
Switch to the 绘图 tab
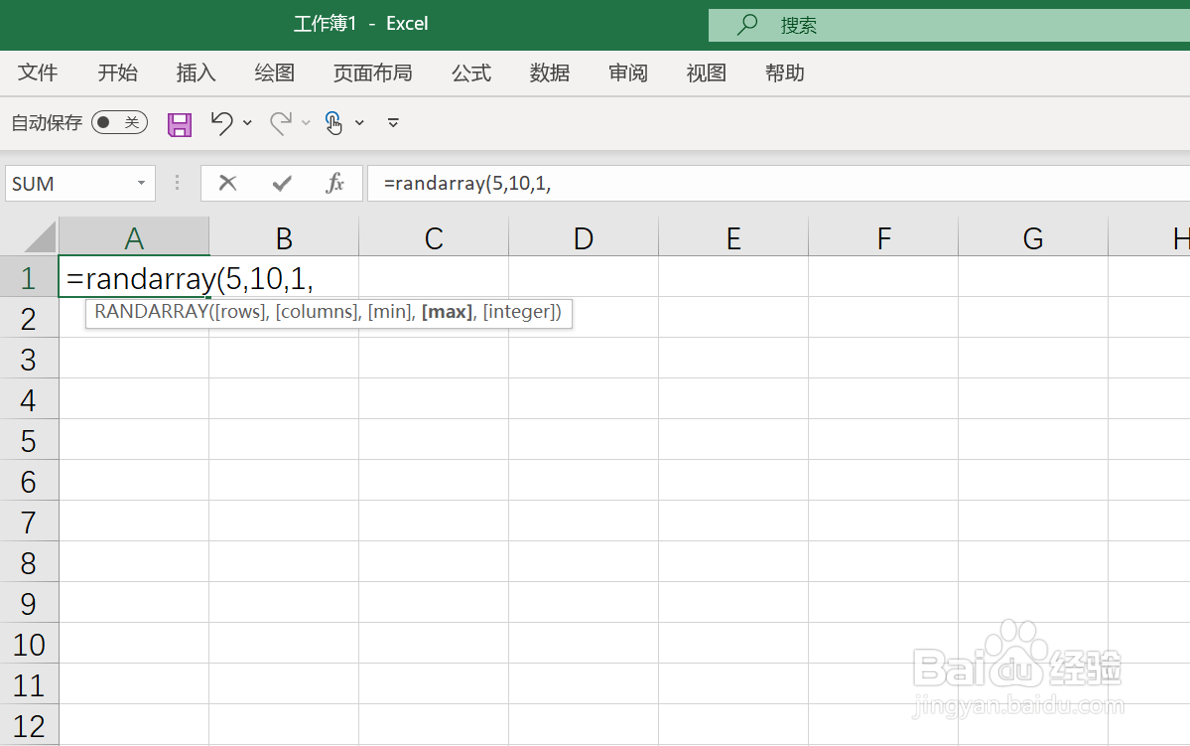point(274,73)
